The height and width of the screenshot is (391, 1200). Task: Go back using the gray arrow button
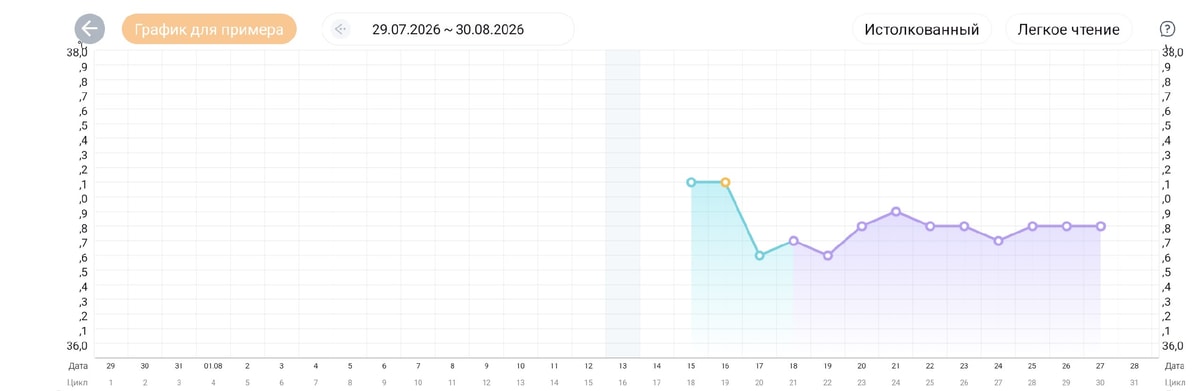click(x=90, y=29)
